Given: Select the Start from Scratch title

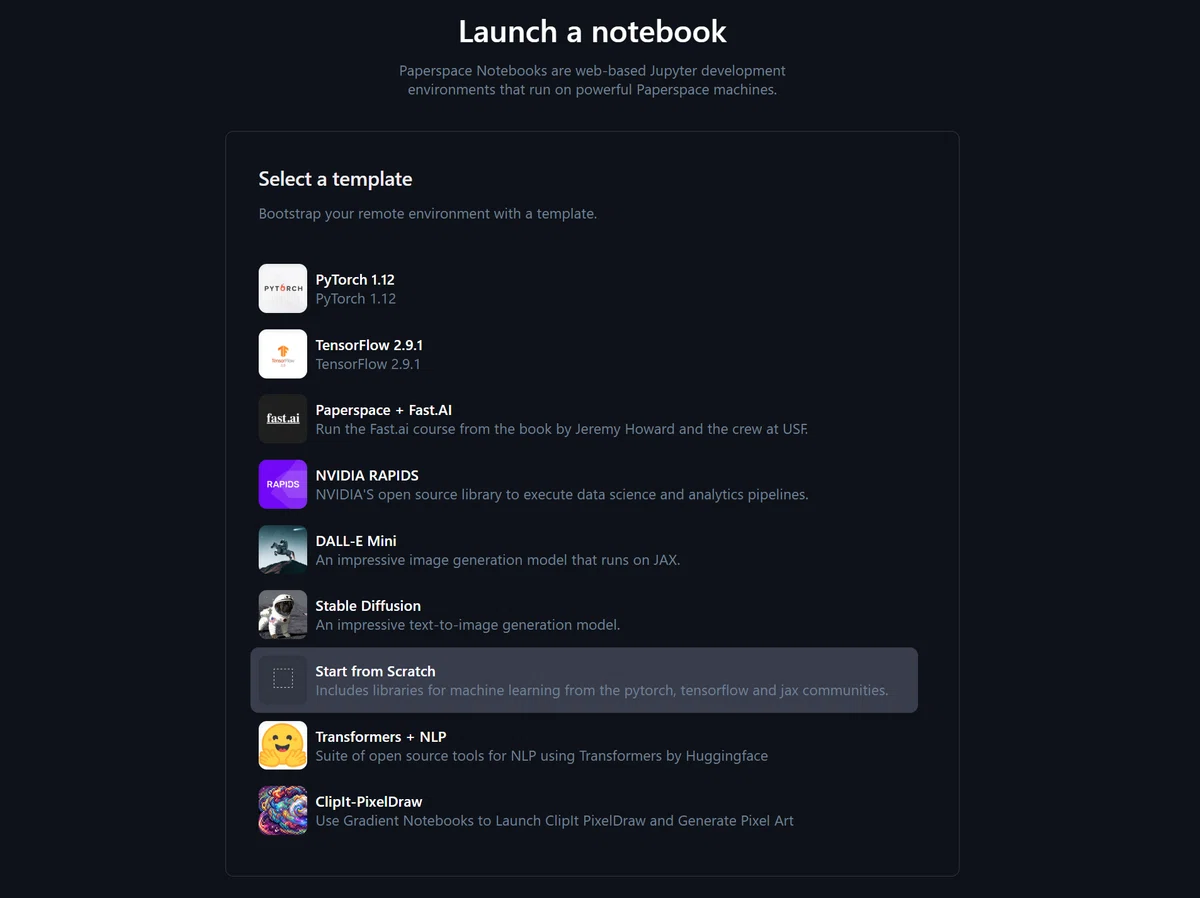Looking at the screenshot, I should 376,671.
